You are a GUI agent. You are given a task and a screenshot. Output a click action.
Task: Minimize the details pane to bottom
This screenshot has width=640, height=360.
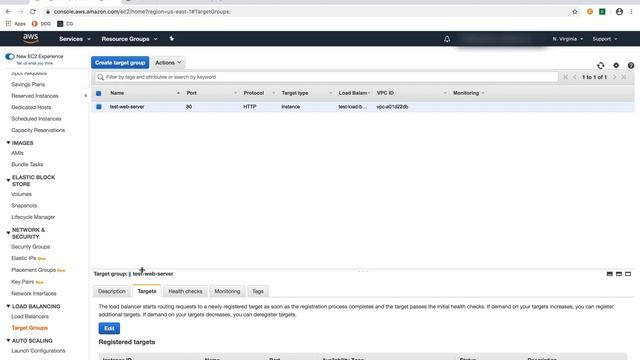point(609,274)
